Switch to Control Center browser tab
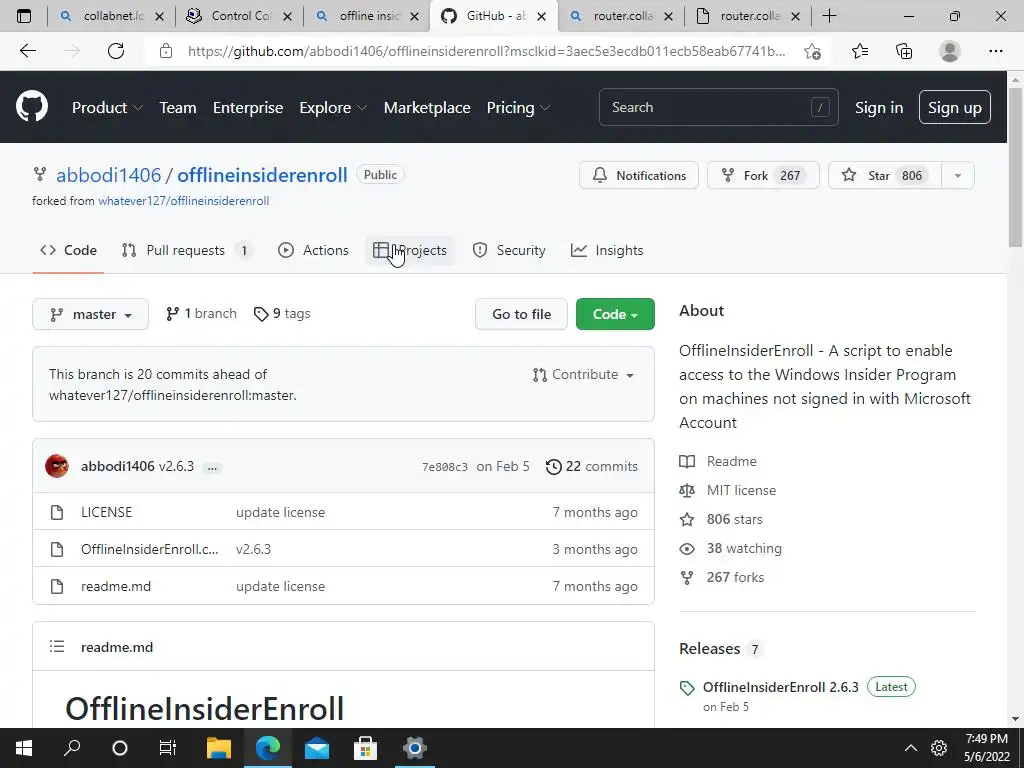This screenshot has width=1024, height=768. [239, 16]
